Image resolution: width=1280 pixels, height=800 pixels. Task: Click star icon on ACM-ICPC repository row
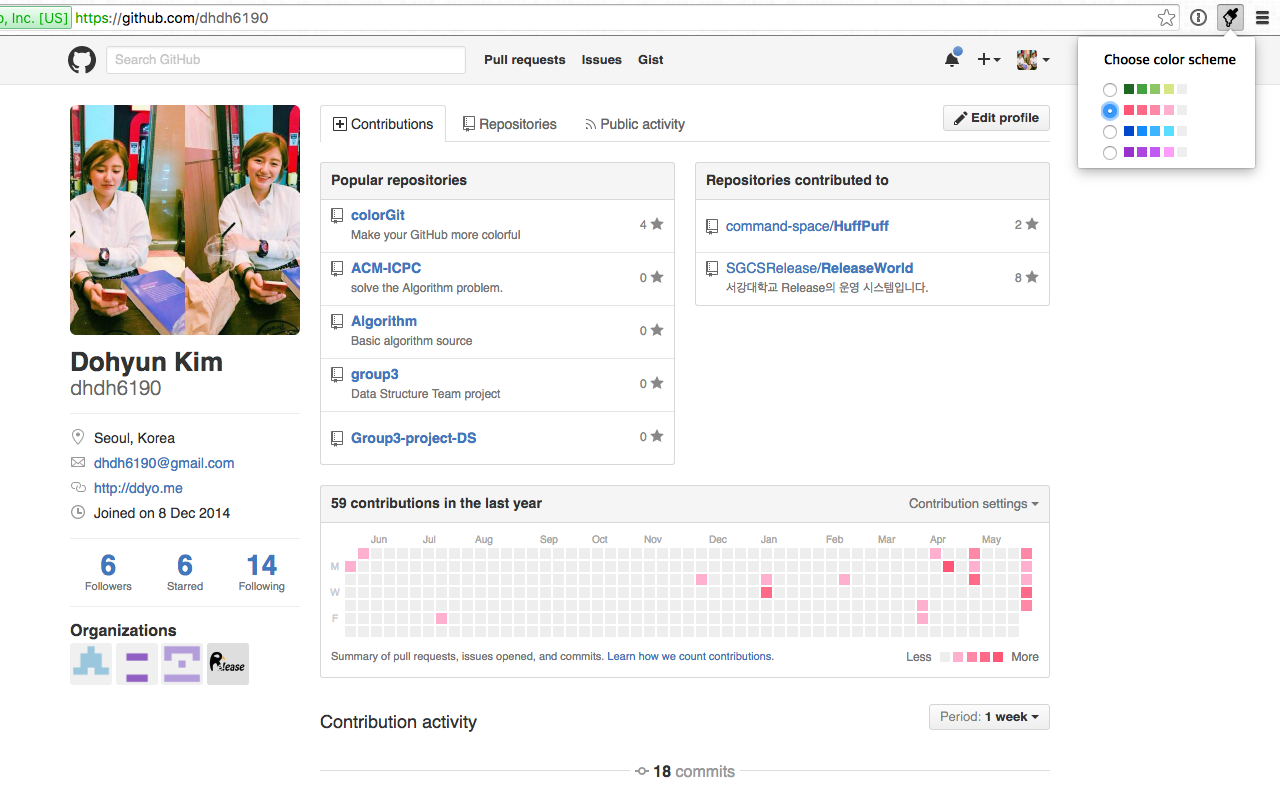coord(657,277)
